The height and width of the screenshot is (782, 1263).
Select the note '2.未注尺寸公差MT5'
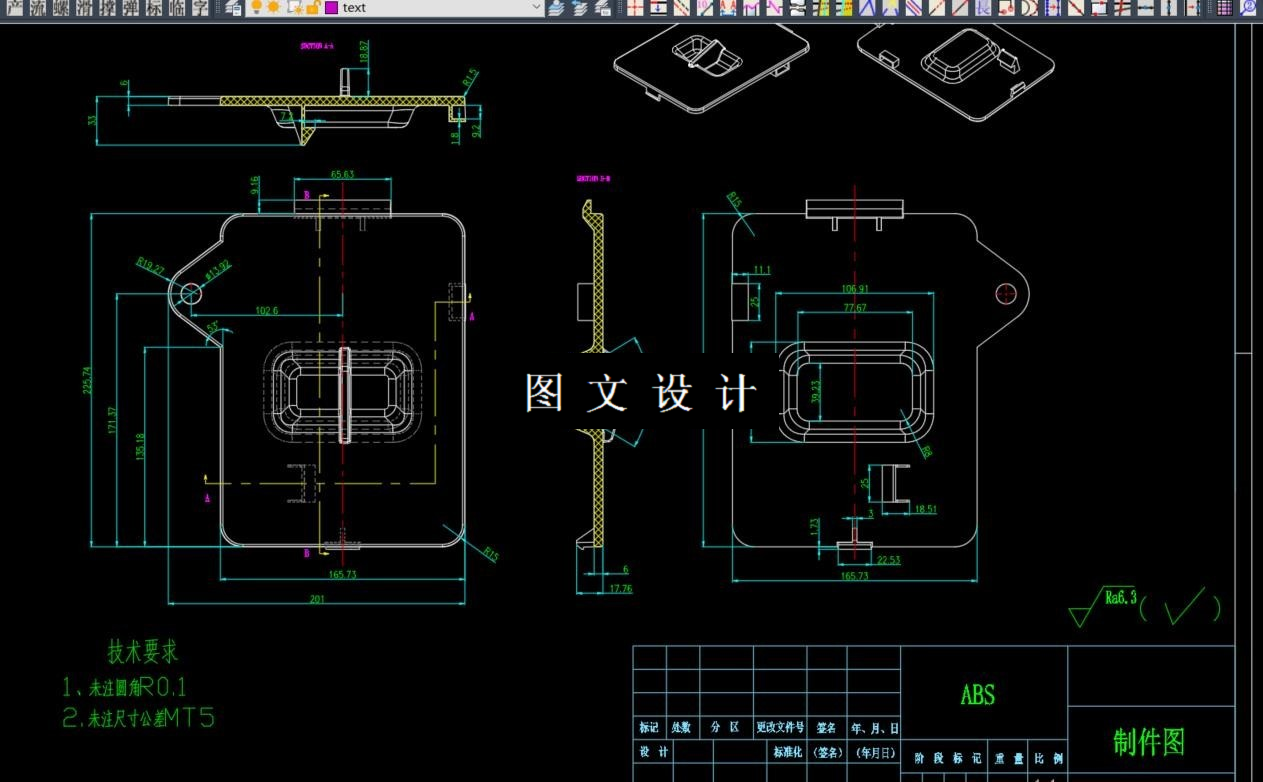(139, 718)
